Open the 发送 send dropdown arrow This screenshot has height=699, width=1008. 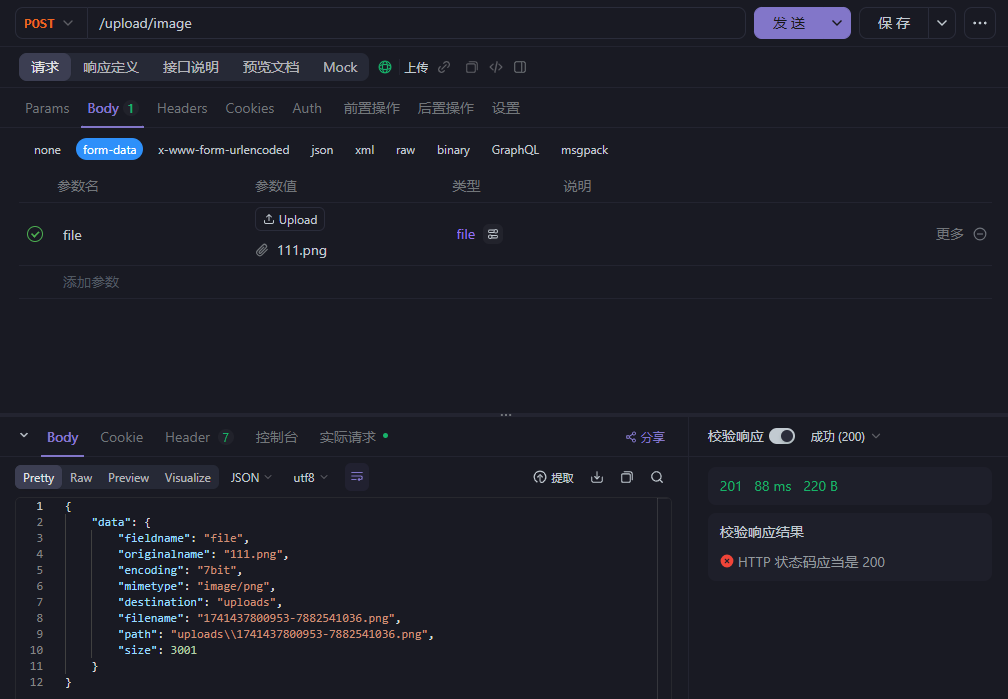836,23
